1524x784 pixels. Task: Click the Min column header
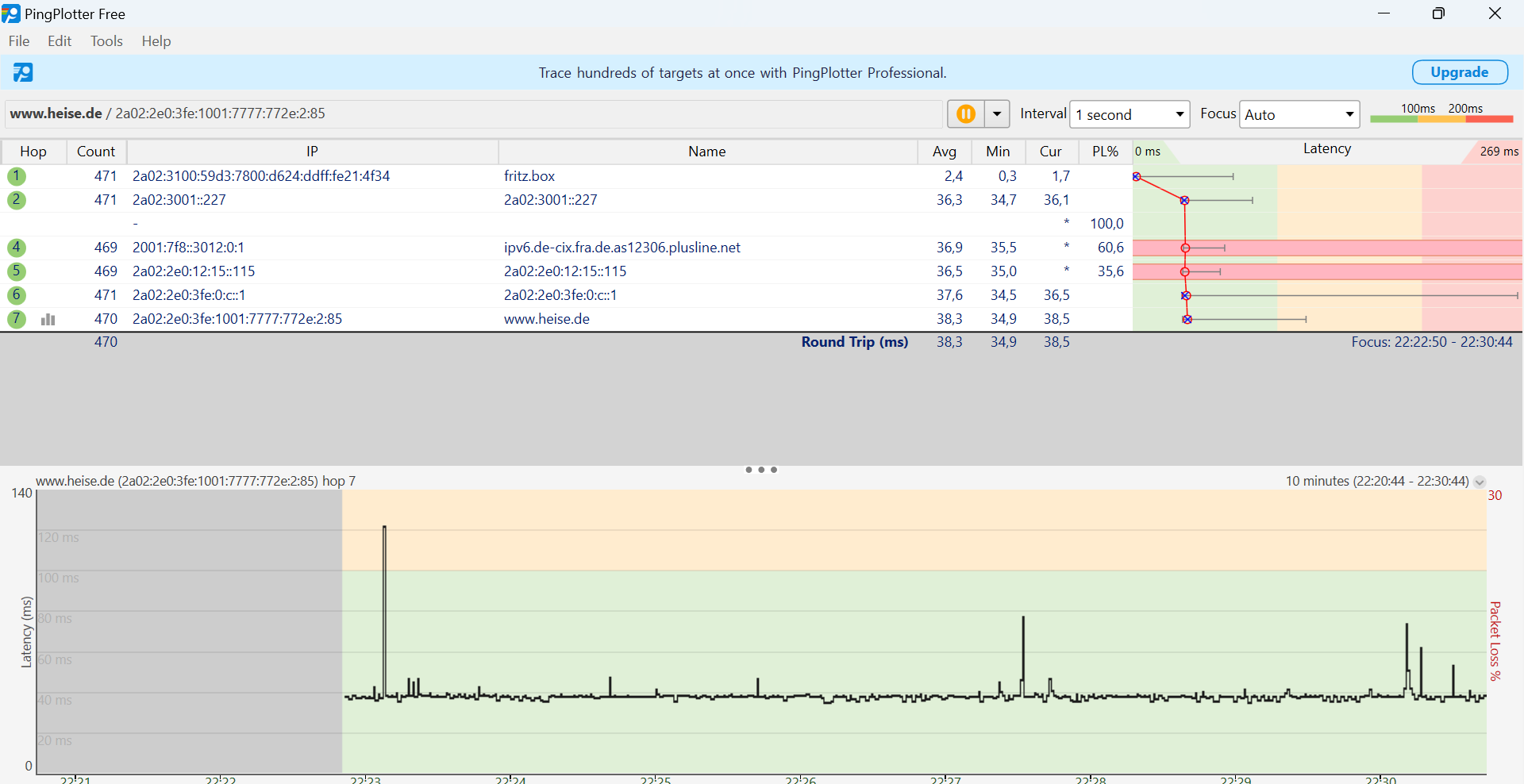(998, 152)
